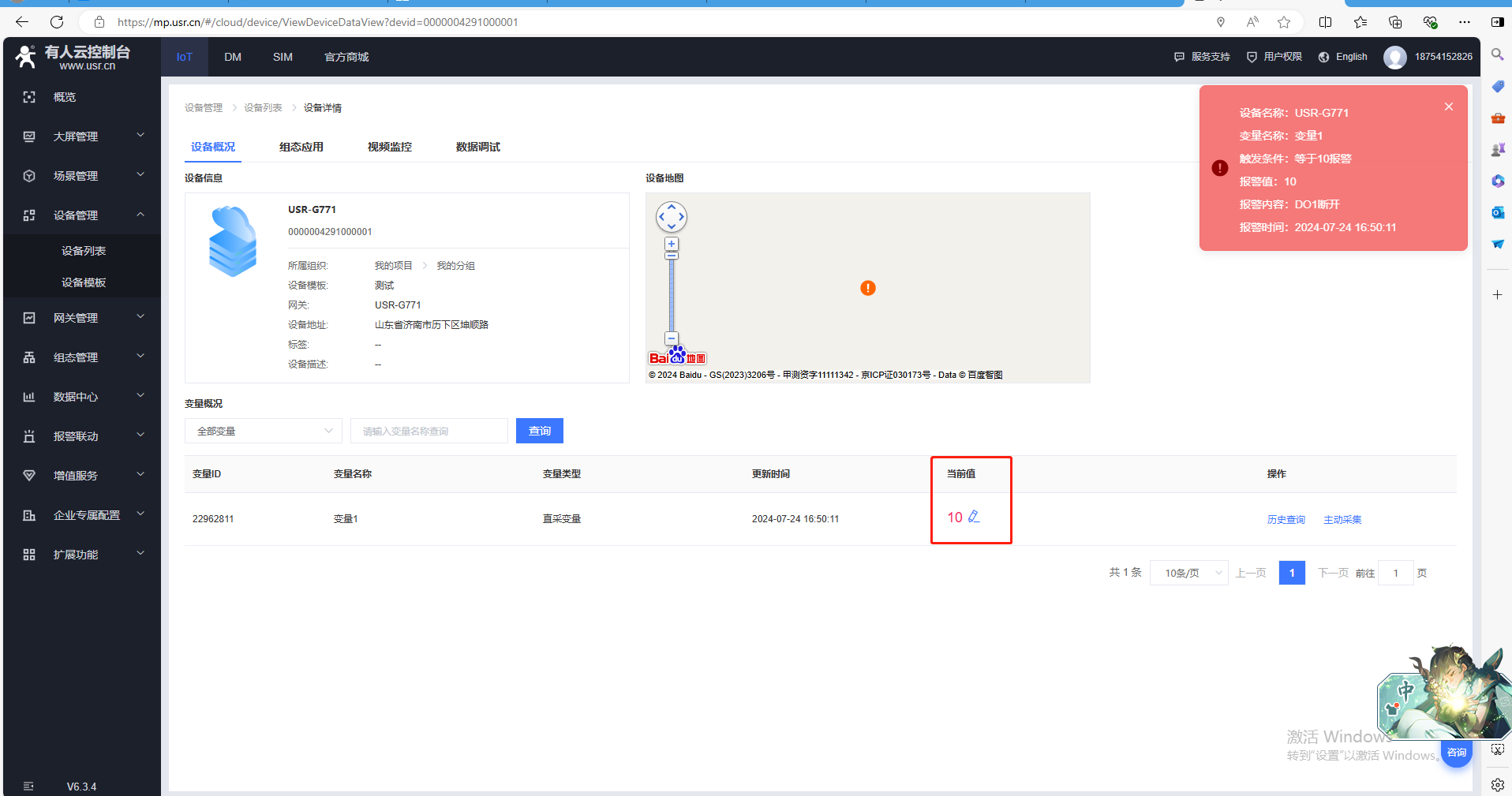The height and width of the screenshot is (796, 1512).
Task: Collapse the sidebar using bottom-left menu icon
Action: [x=29, y=786]
